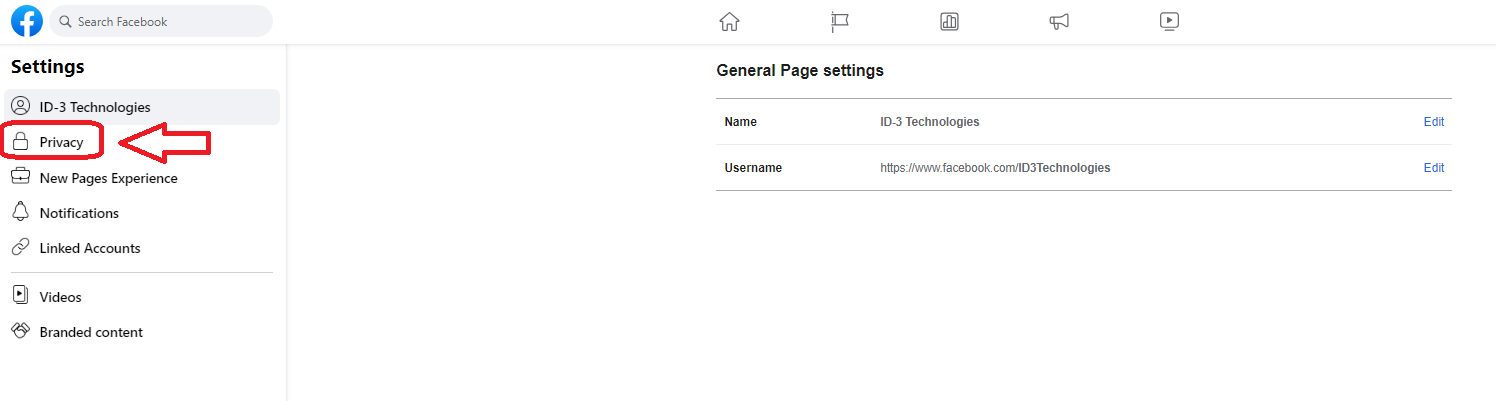Open the Pages flag icon
The width and height of the screenshot is (1496, 401).
pos(840,21)
